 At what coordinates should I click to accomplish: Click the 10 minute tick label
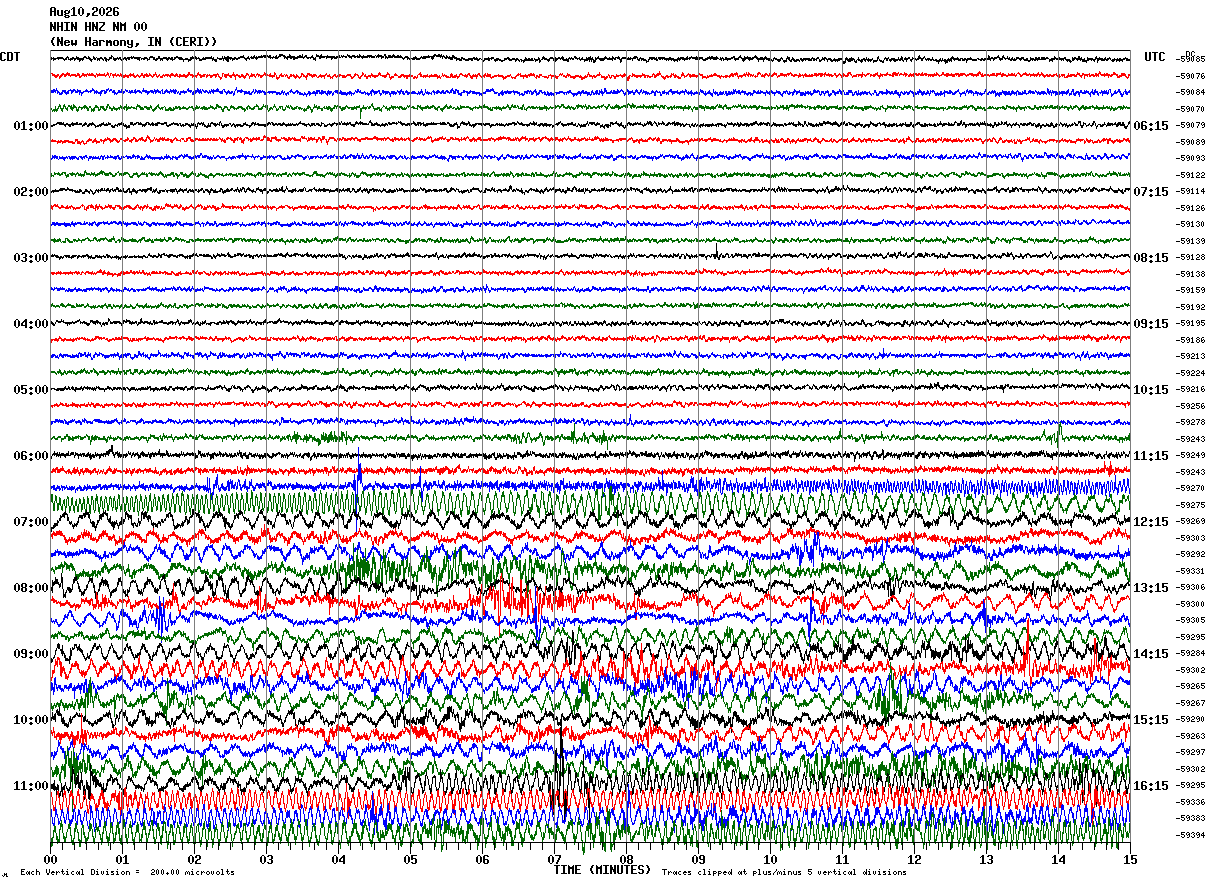[770, 859]
